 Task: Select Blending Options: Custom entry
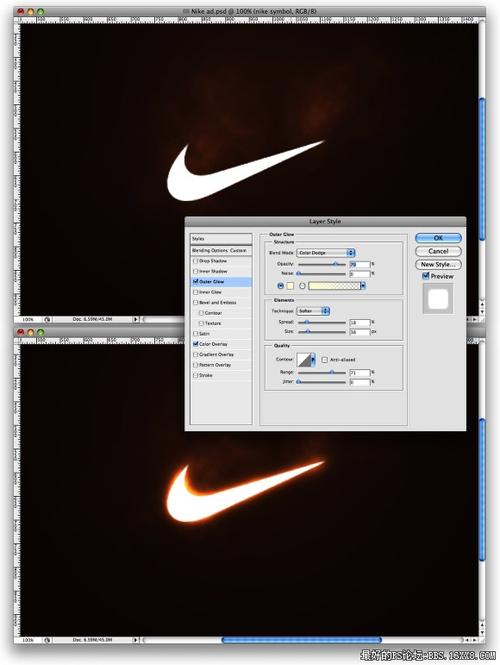point(221,250)
